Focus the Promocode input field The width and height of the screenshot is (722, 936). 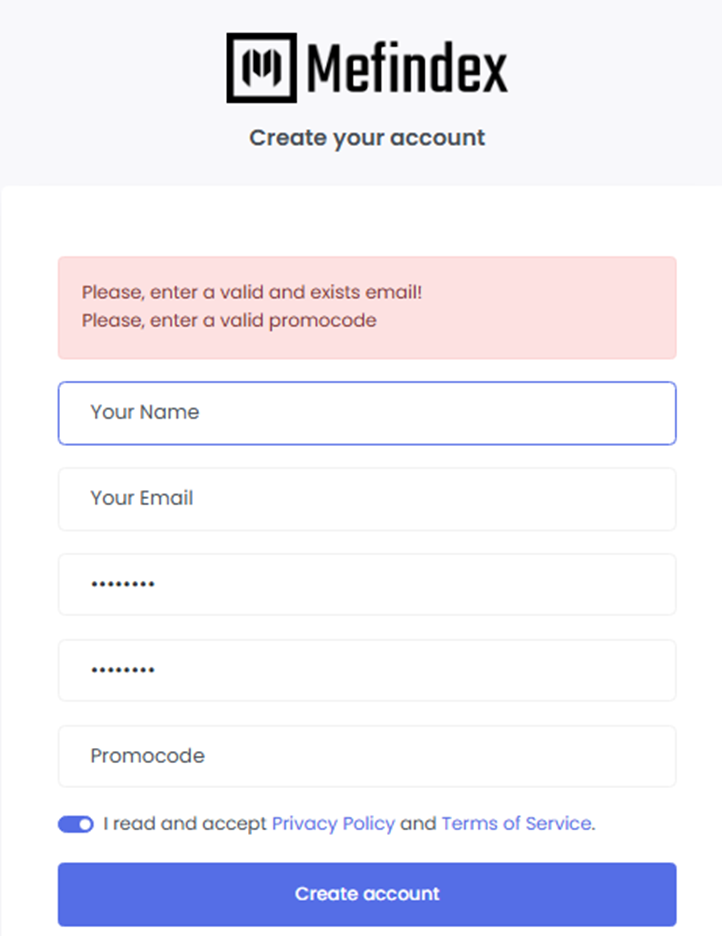tap(367, 756)
